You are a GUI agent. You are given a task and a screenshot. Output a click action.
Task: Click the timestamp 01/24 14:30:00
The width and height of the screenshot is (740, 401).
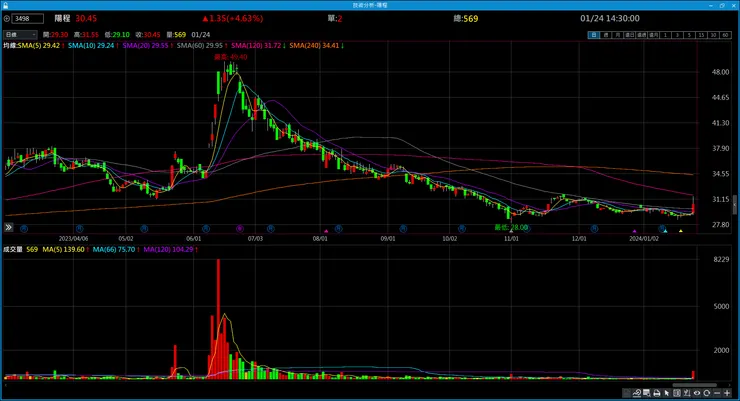(610, 19)
